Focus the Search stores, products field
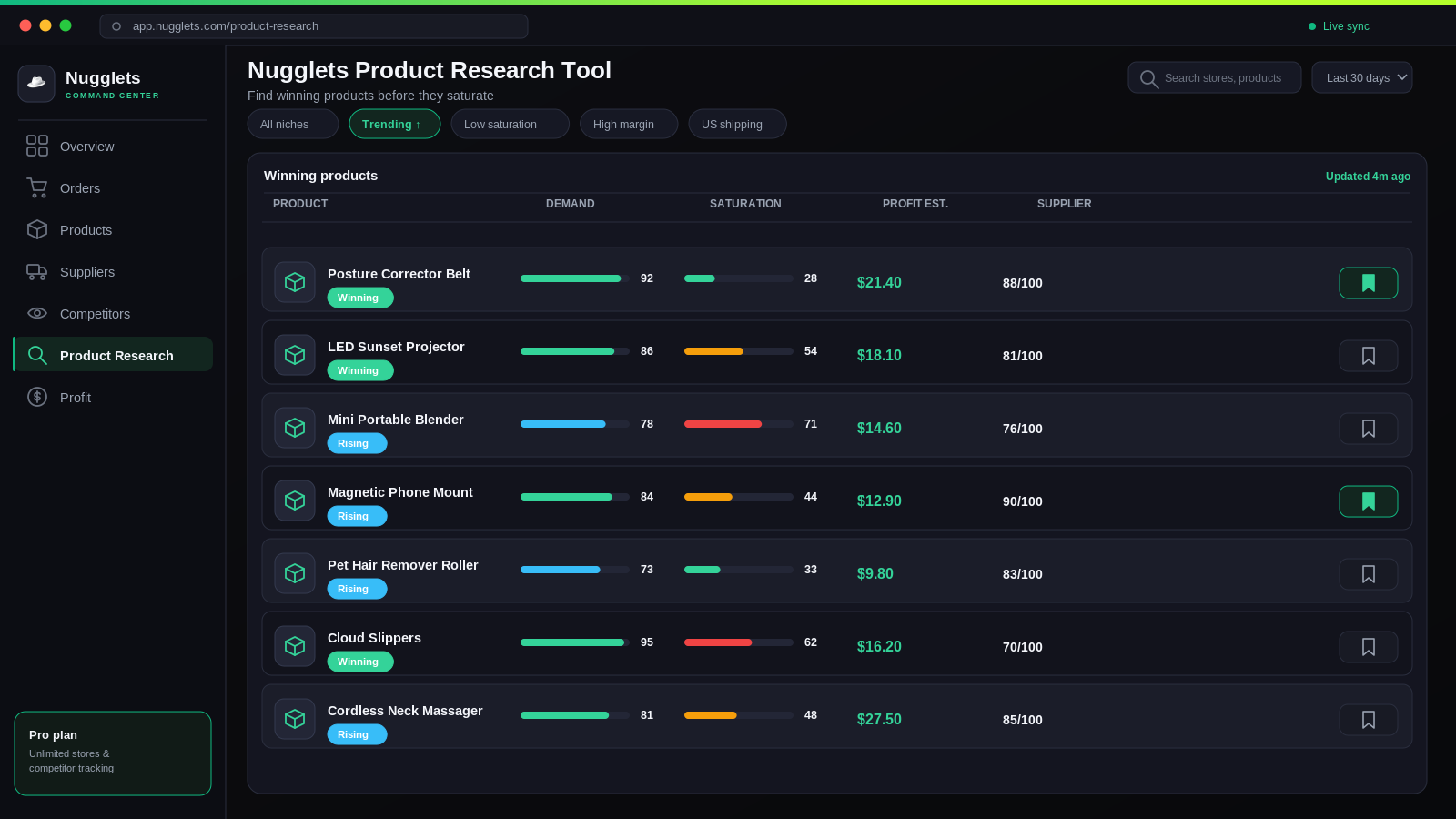 [x=1215, y=77]
